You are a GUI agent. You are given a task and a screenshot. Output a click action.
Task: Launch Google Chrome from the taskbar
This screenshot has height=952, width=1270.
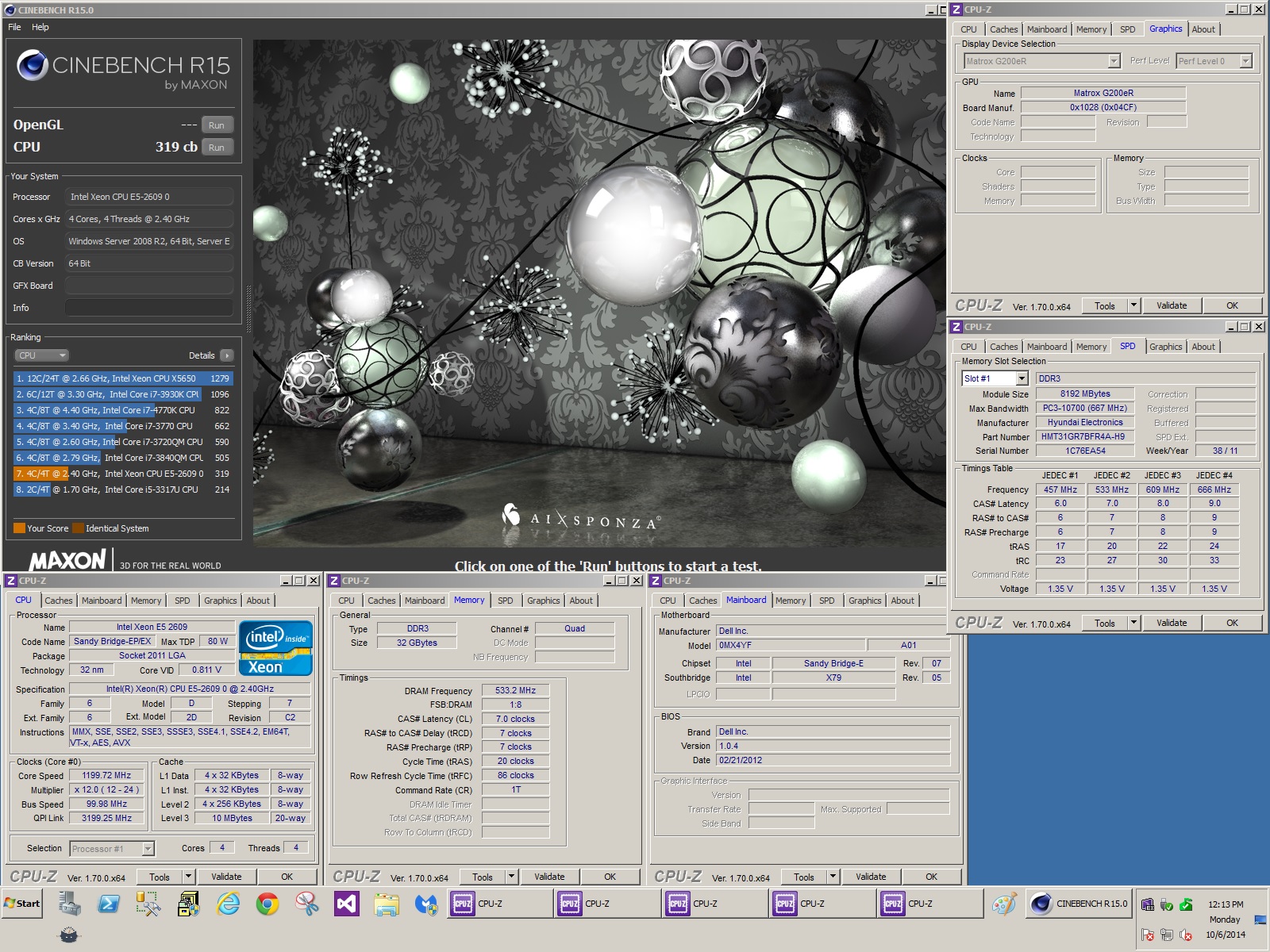[267, 903]
